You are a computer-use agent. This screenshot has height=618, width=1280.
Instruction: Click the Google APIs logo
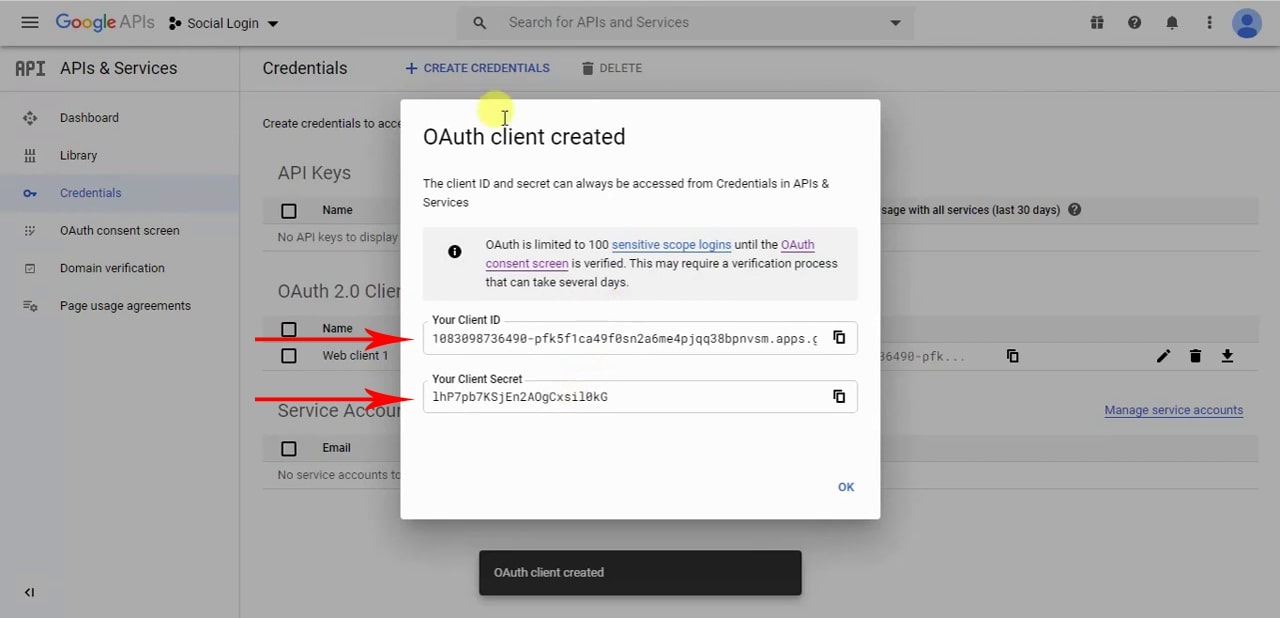[x=104, y=22]
